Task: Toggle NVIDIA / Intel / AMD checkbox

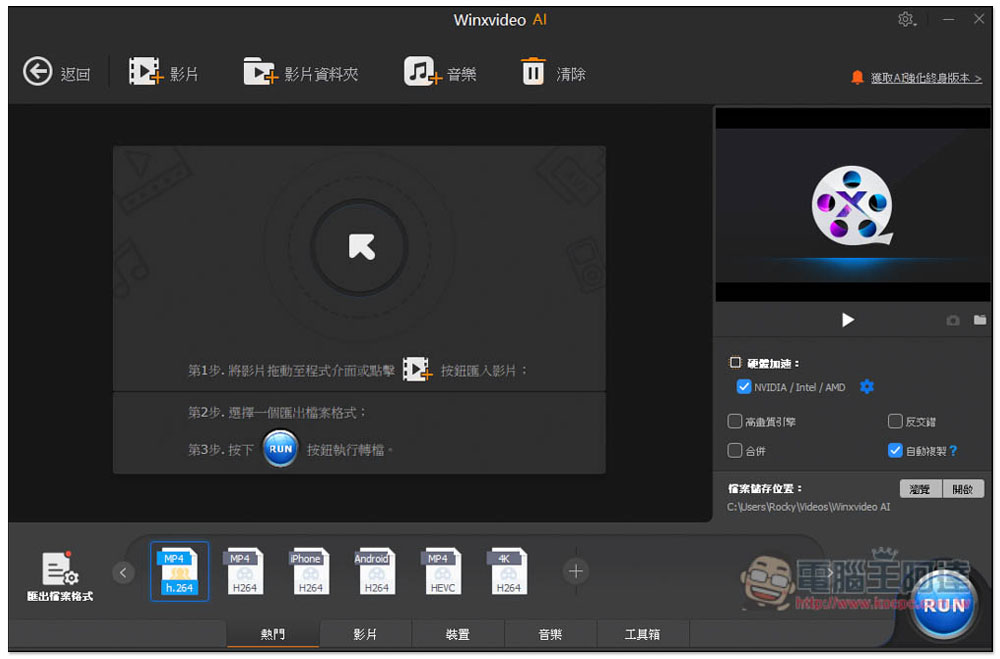Action: 744,387
